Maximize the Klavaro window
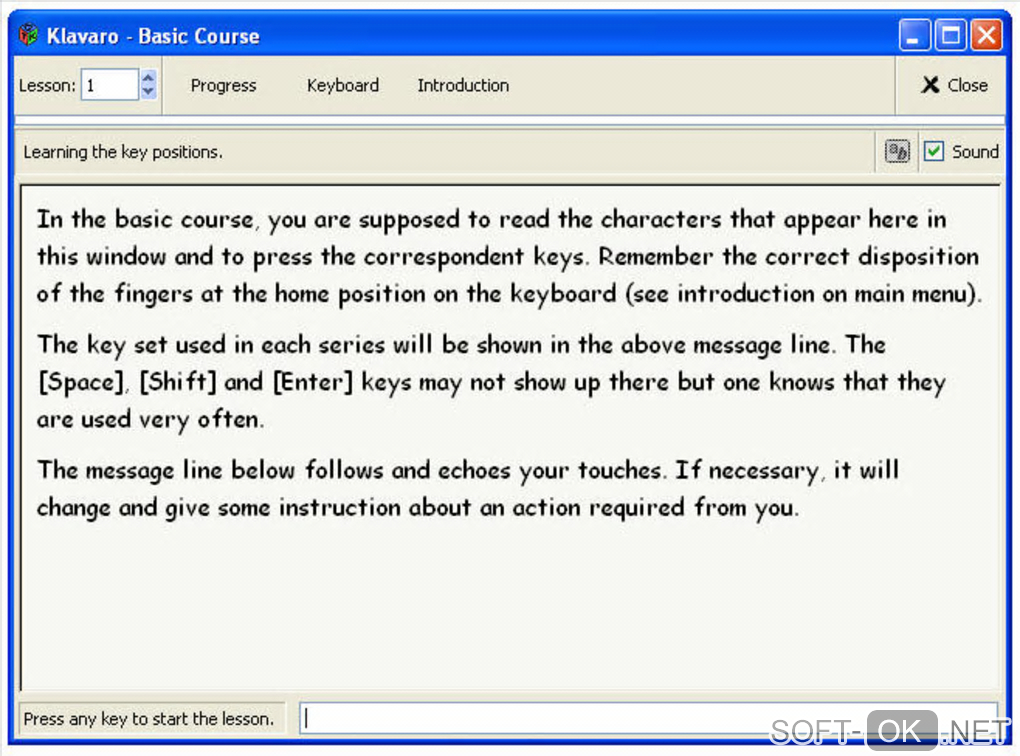The width and height of the screenshot is (1020, 756). (x=950, y=35)
